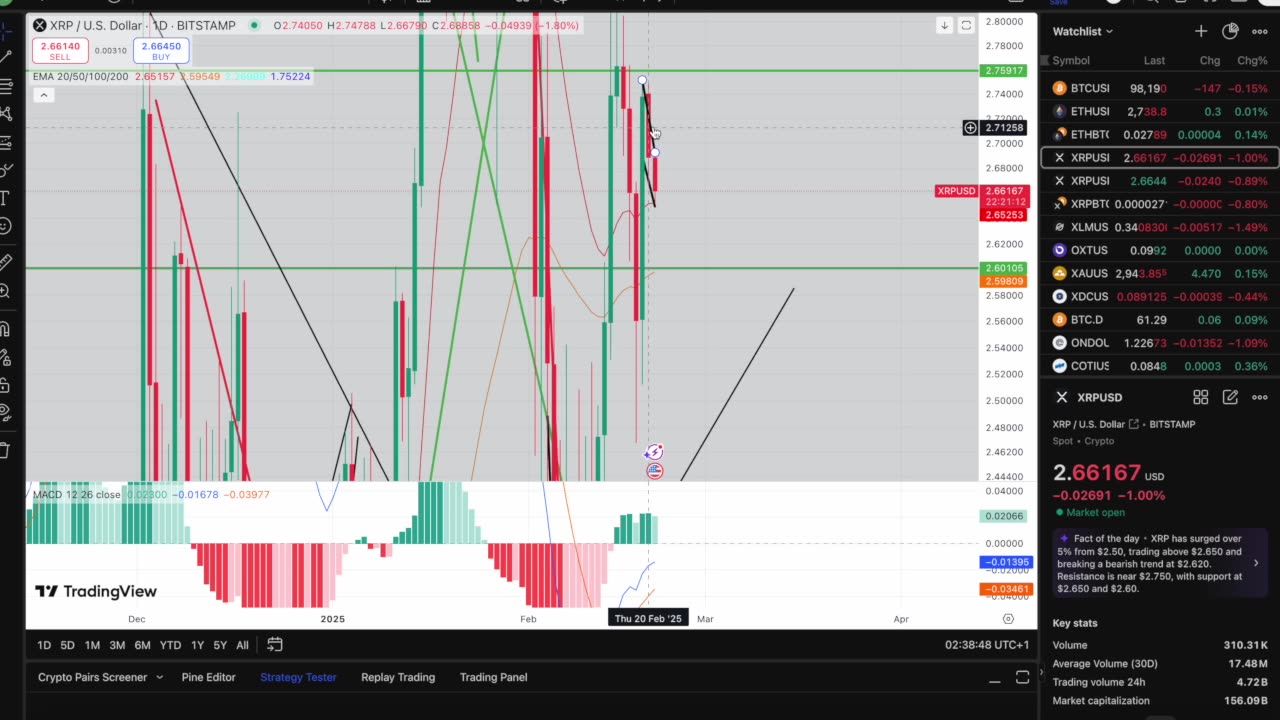The height and width of the screenshot is (720, 1280).
Task: Select the ONDOUSD watchlist row
Action: point(1161,342)
